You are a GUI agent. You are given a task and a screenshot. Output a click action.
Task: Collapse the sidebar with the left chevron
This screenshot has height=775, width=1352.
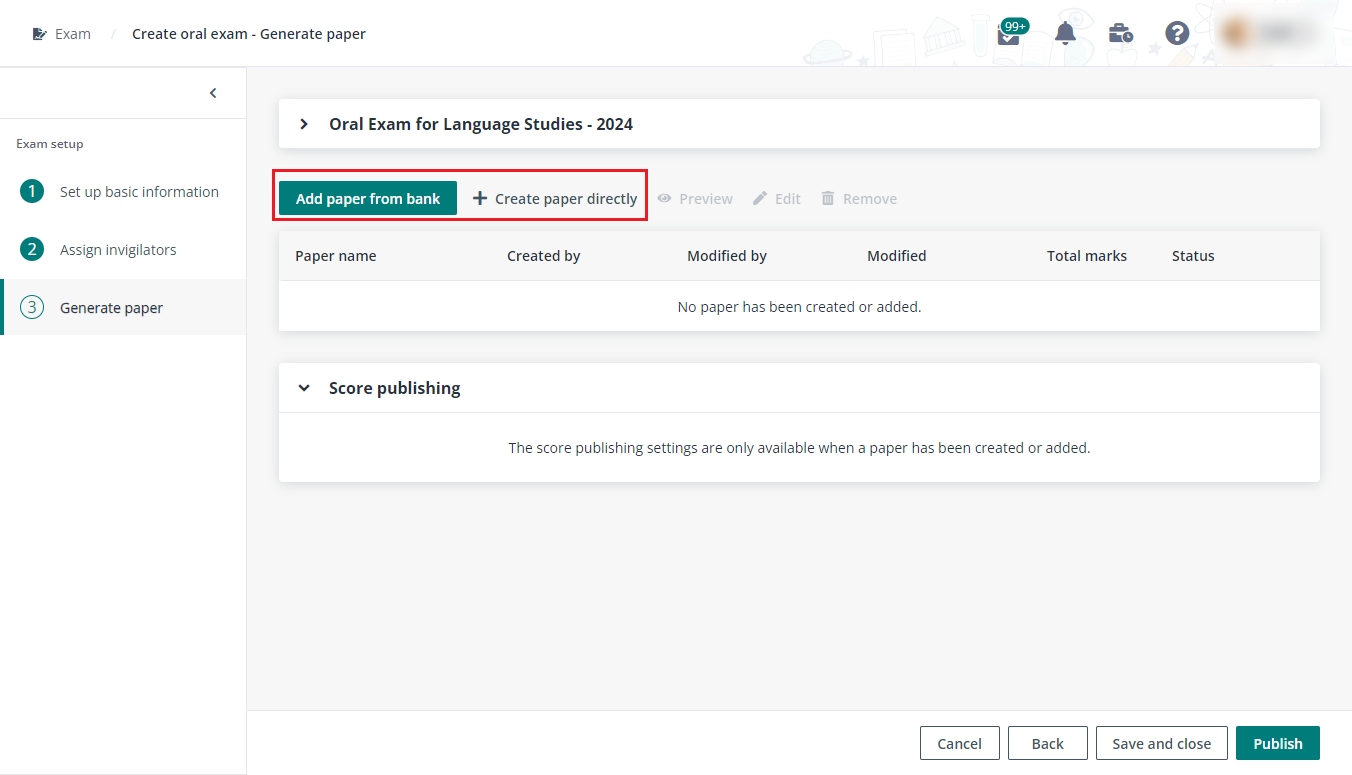coord(213,92)
